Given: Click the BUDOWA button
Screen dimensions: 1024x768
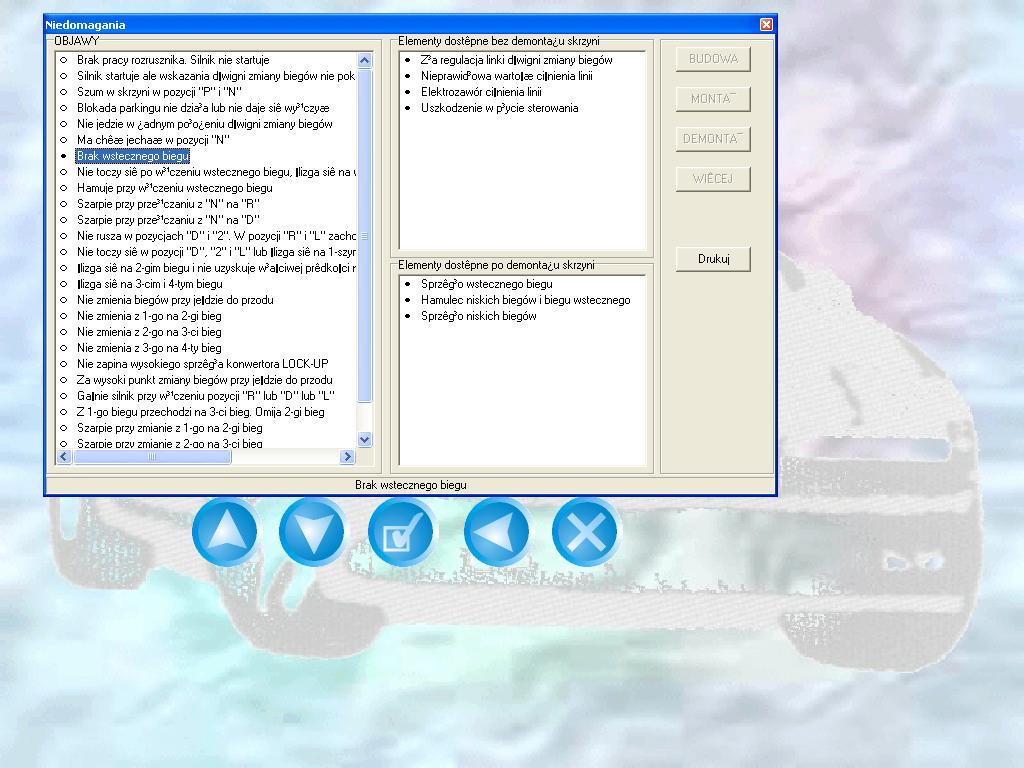Looking at the screenshot, I should tap(713, 59).
